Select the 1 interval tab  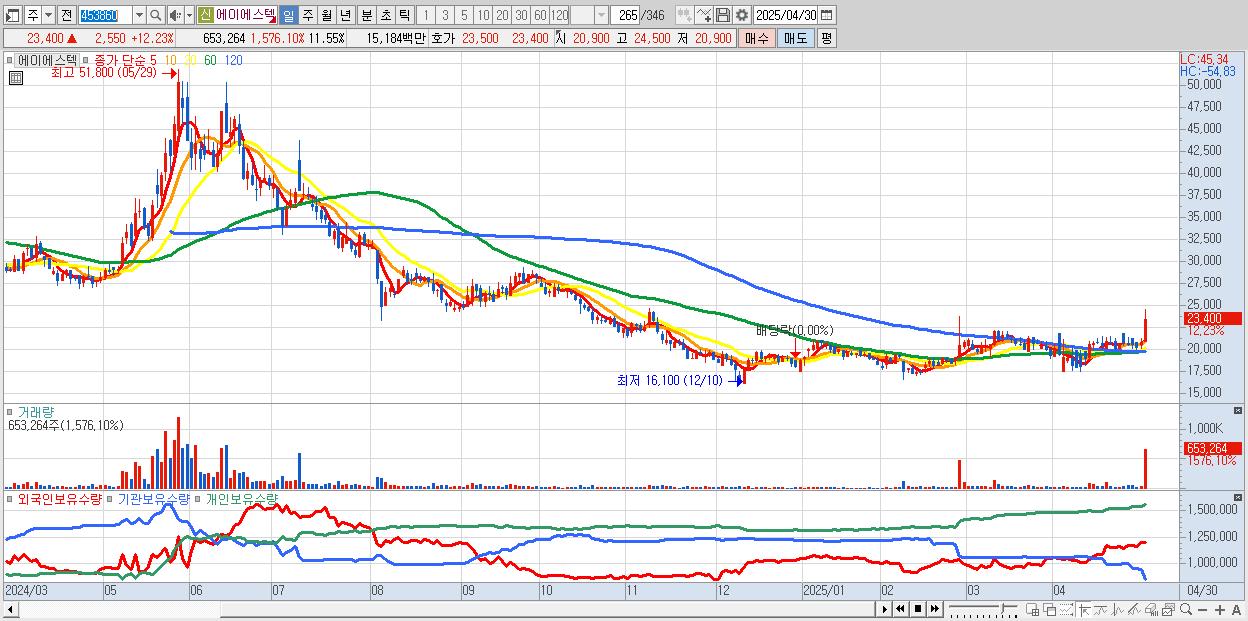426,15
